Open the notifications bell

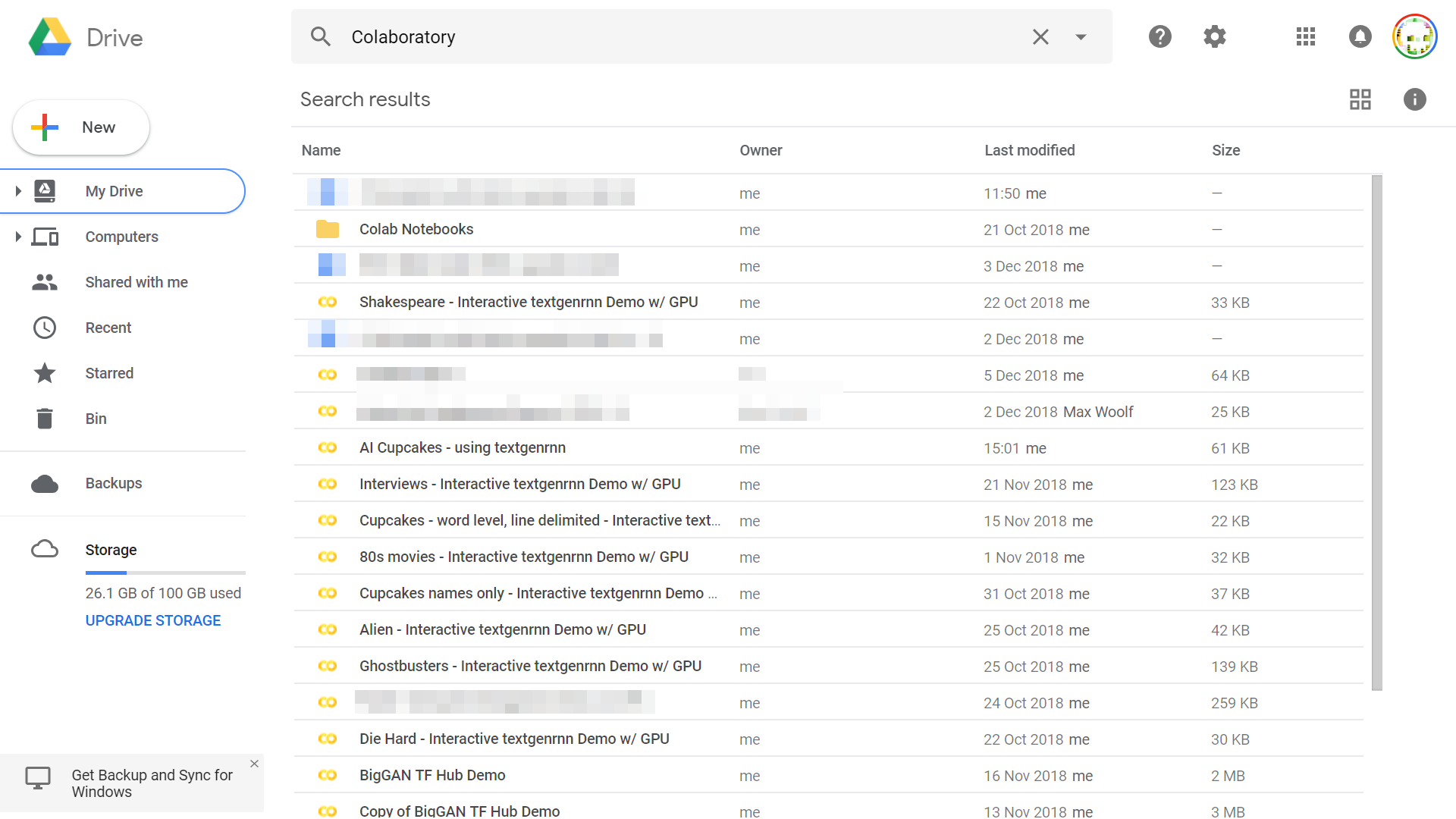click(x=1360, y=36)
